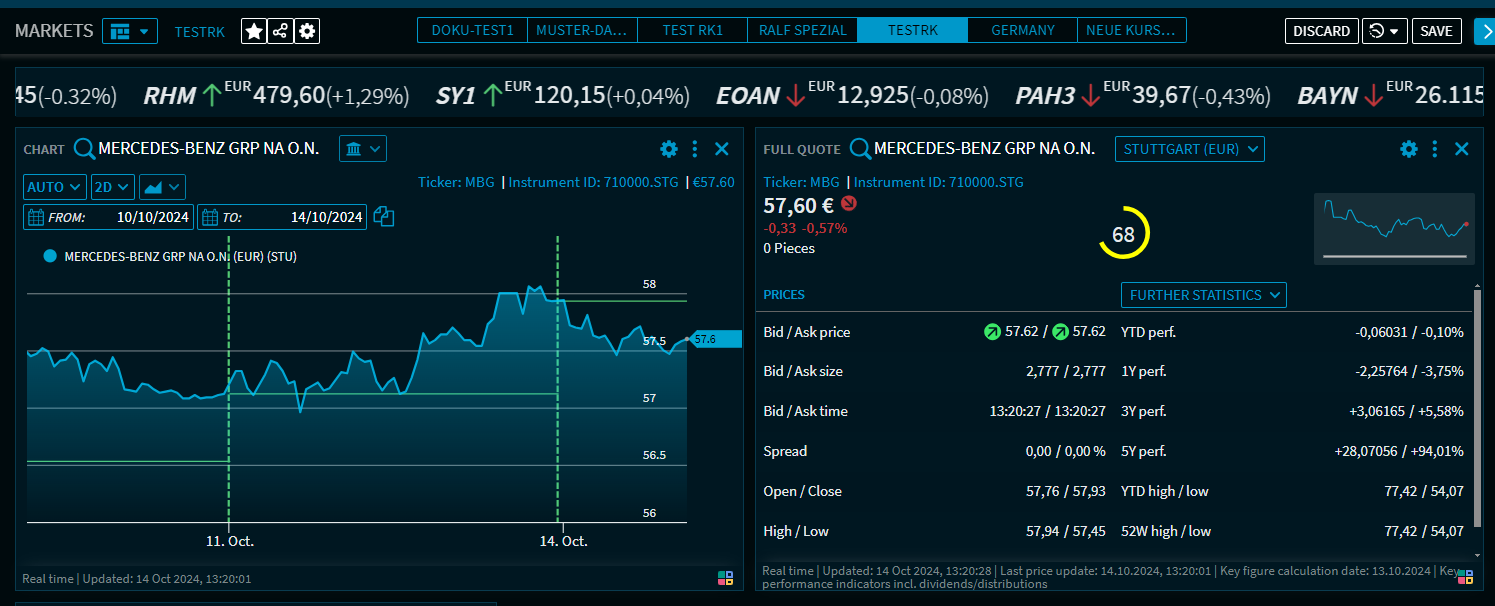Click the widget color palette icon in Chart footer

pyautogui.click(x=726, y=577)
